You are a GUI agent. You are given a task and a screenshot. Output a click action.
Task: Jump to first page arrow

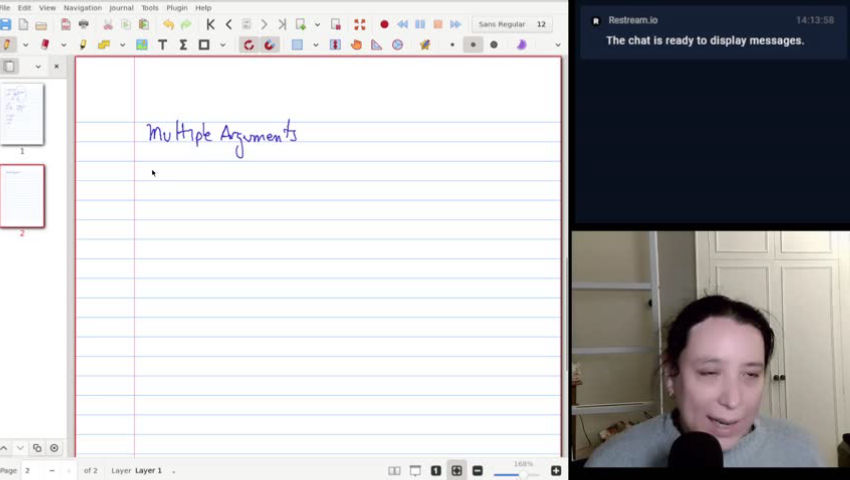click(210, 24)
